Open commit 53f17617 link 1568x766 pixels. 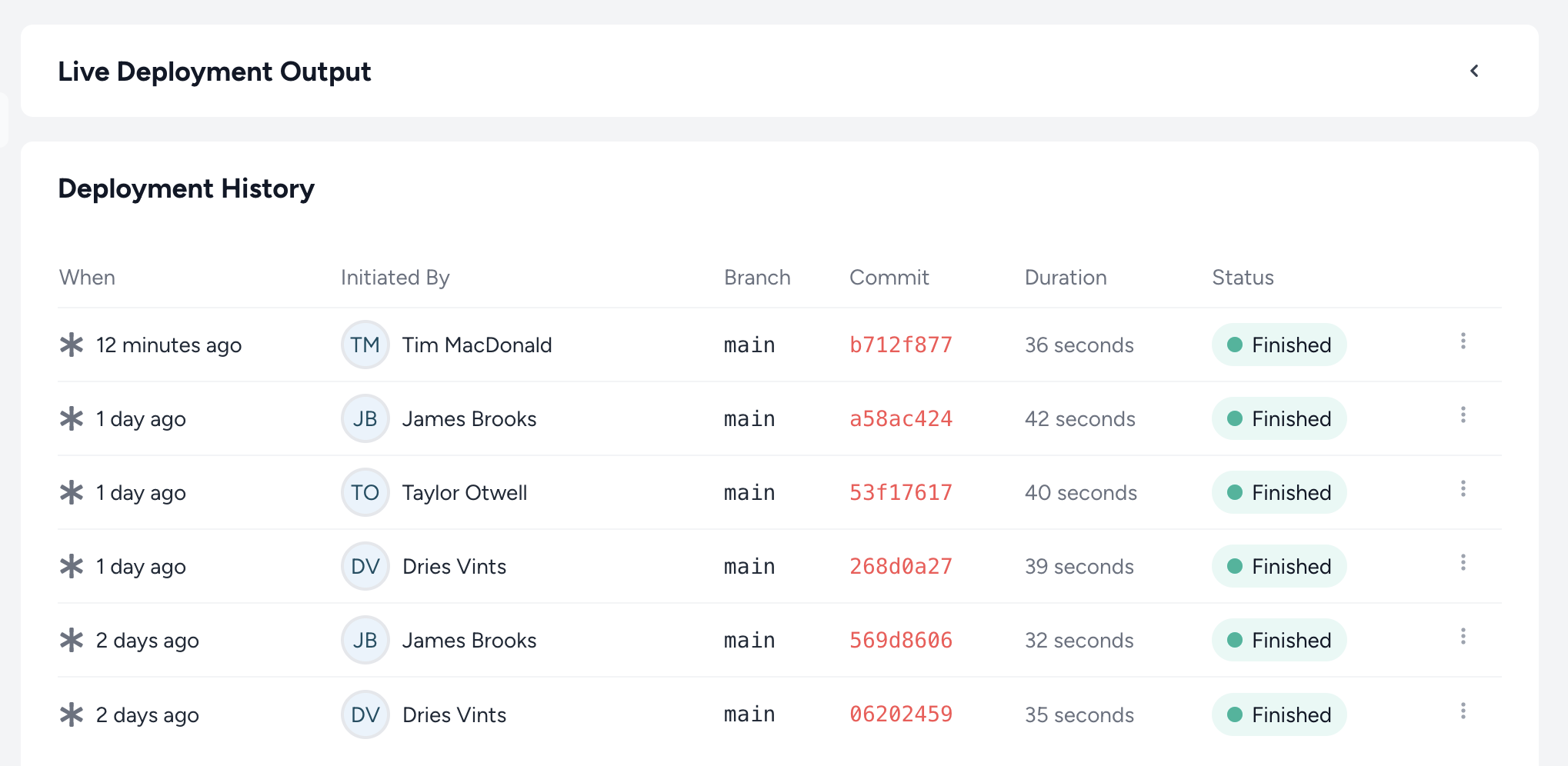pos(900,492)
